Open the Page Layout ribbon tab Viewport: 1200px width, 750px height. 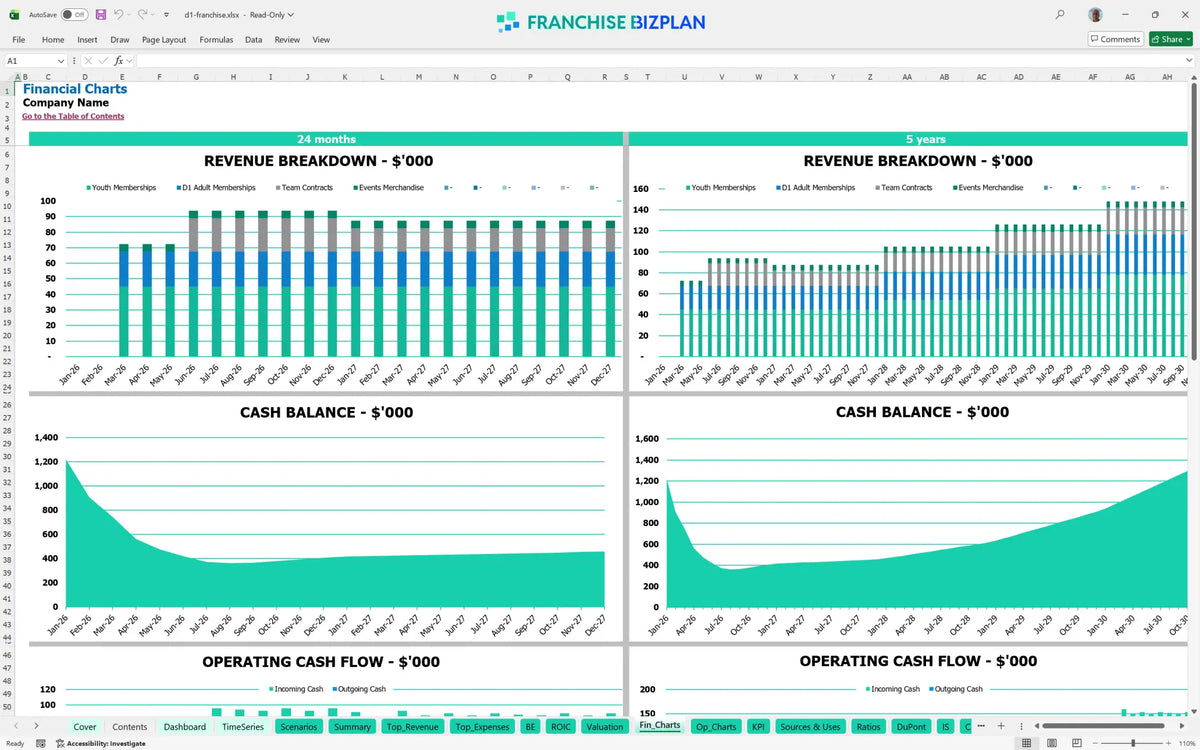(x=164, y=40)
